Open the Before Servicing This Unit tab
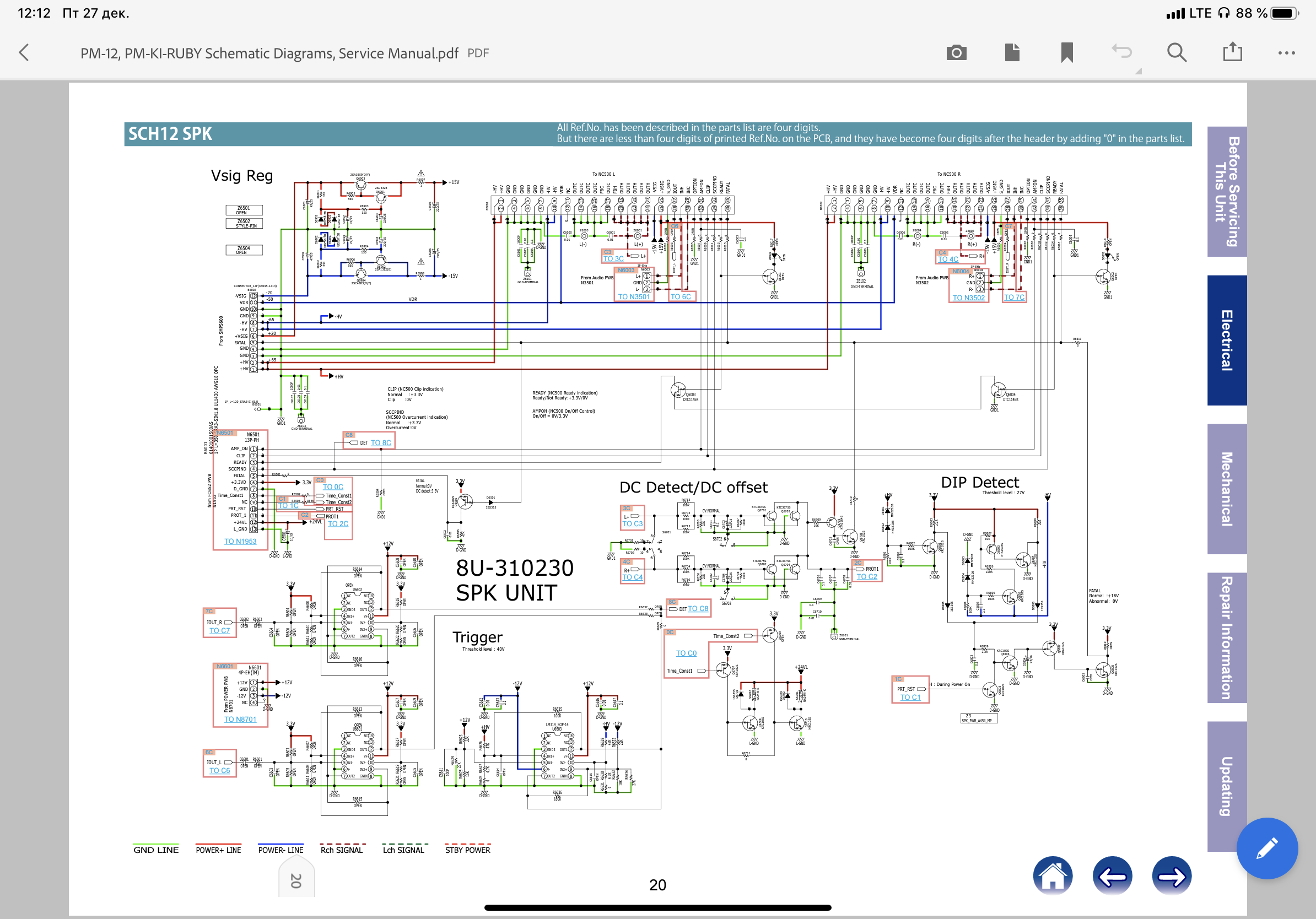Screen dimensions: 1316x919 [1227, 191]
